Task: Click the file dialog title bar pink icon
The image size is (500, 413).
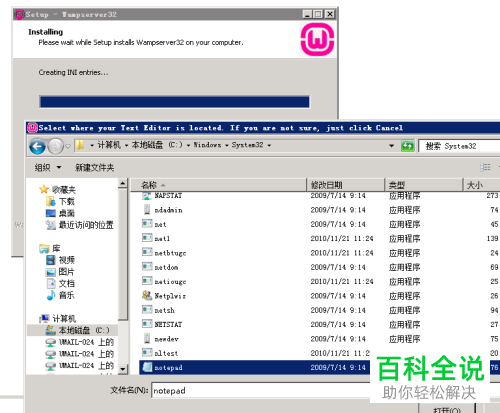Action: 32,128
